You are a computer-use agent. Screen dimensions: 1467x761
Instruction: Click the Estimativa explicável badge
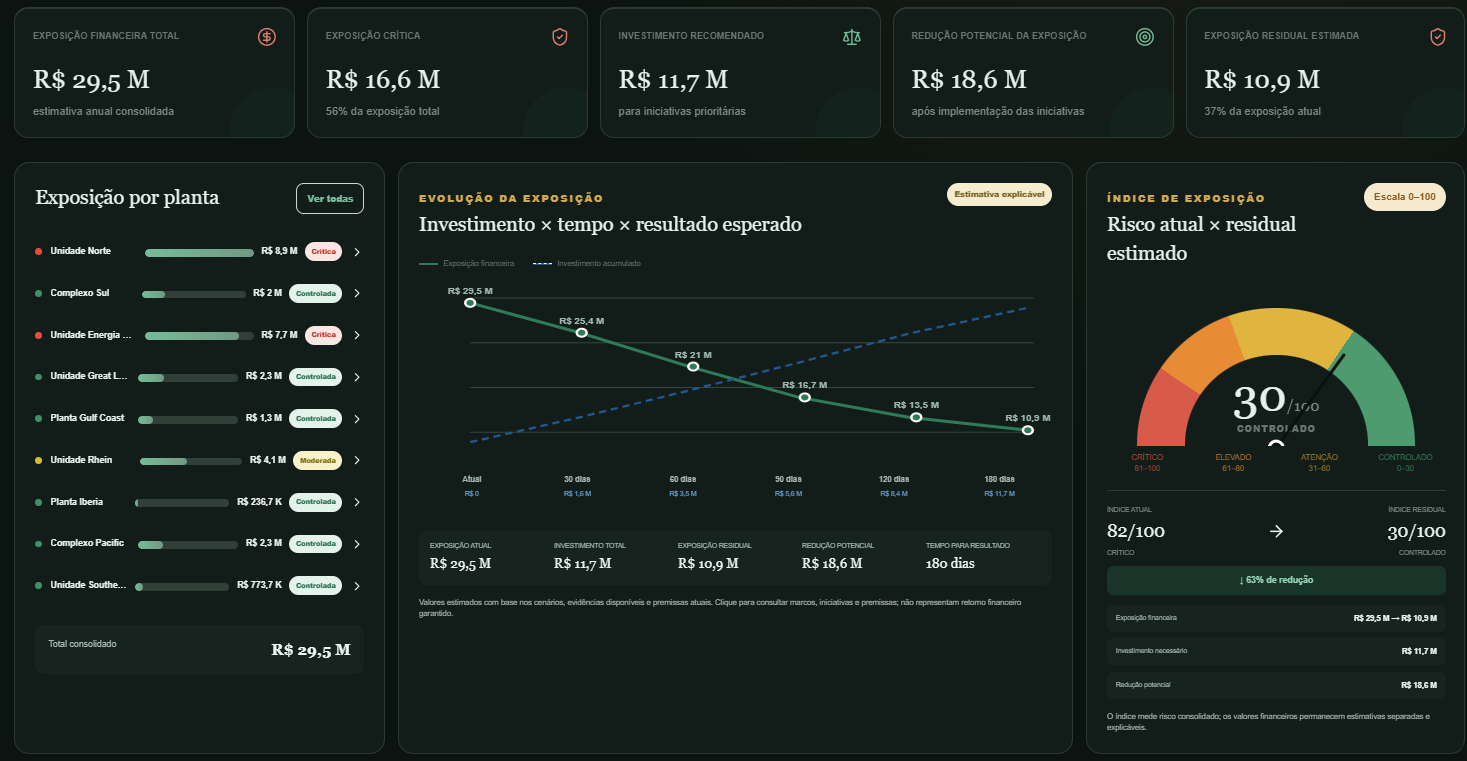point(999,195)
